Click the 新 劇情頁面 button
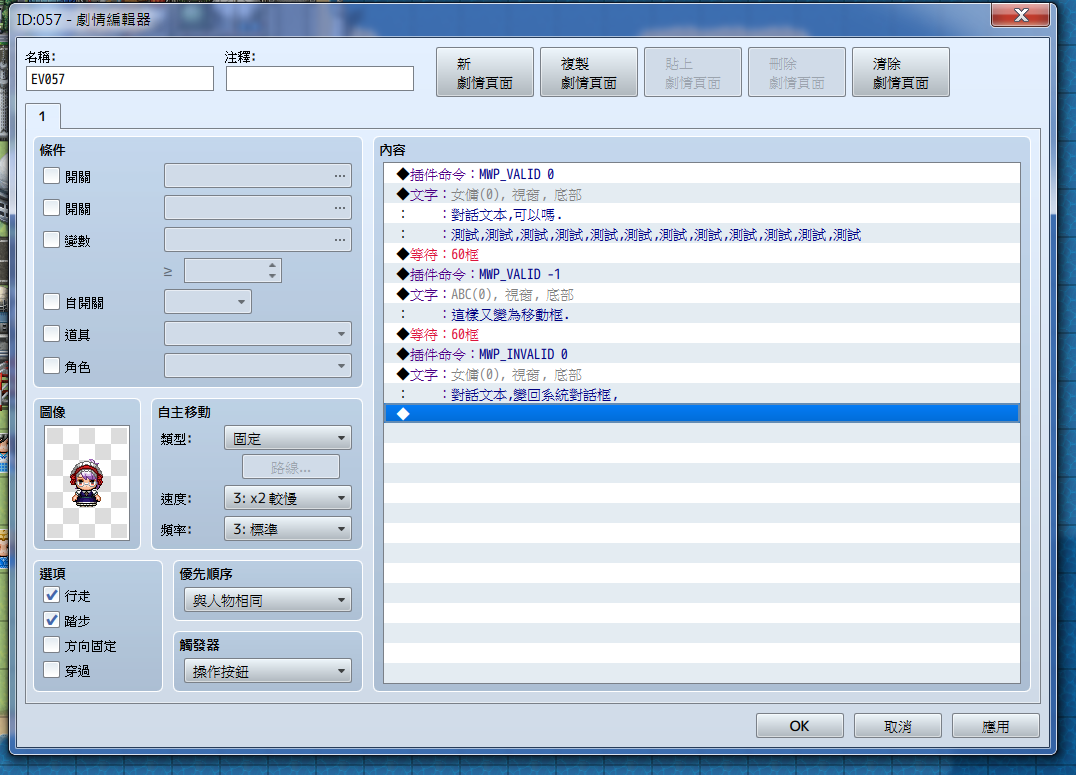Viewport: 1076px width, 775px height. point(485,72)
